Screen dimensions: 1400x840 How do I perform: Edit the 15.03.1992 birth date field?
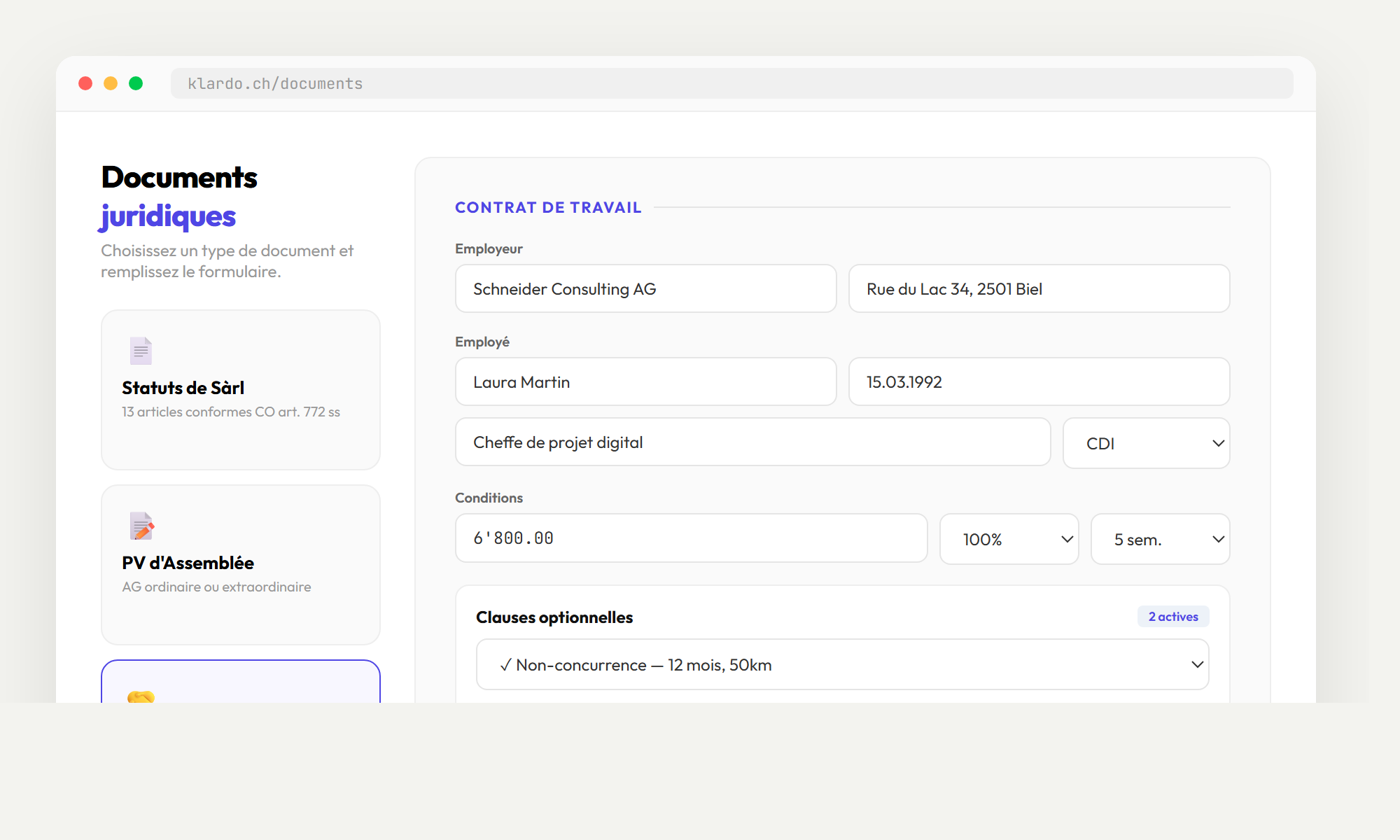(1039, 381)
